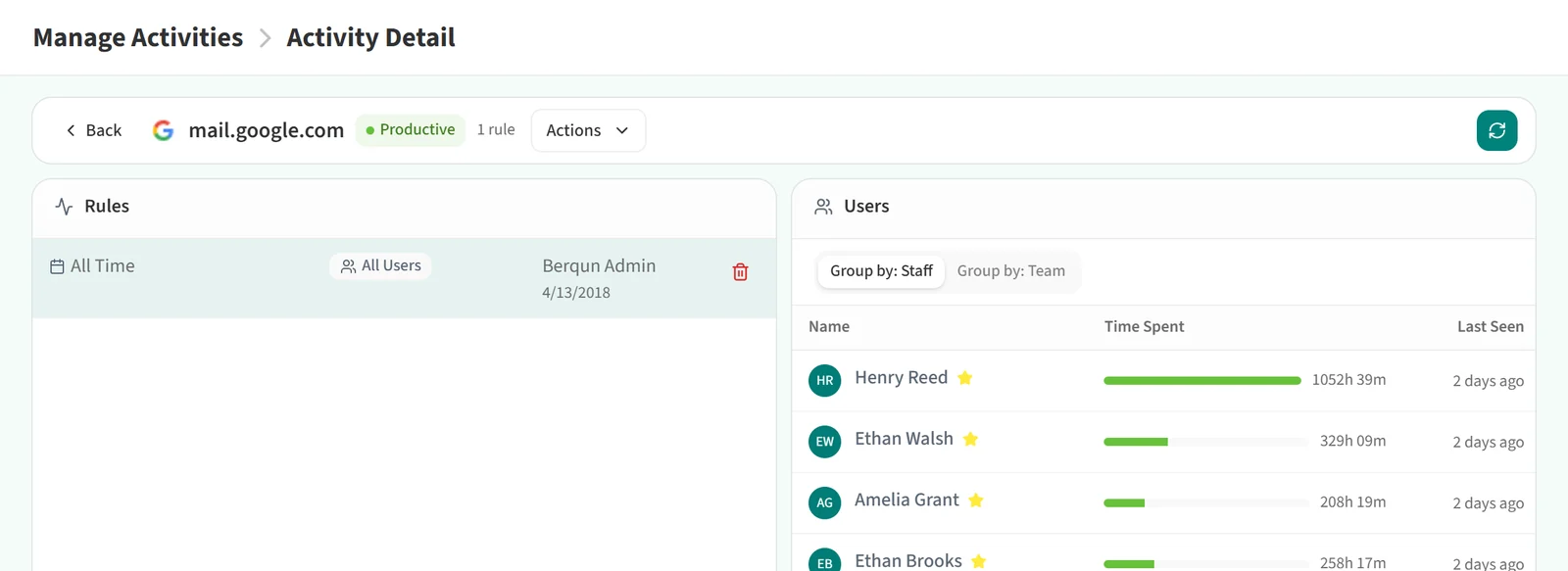
Task: Click Ethan Walsh's time spent progress bar
Action: pos(1206,442)
